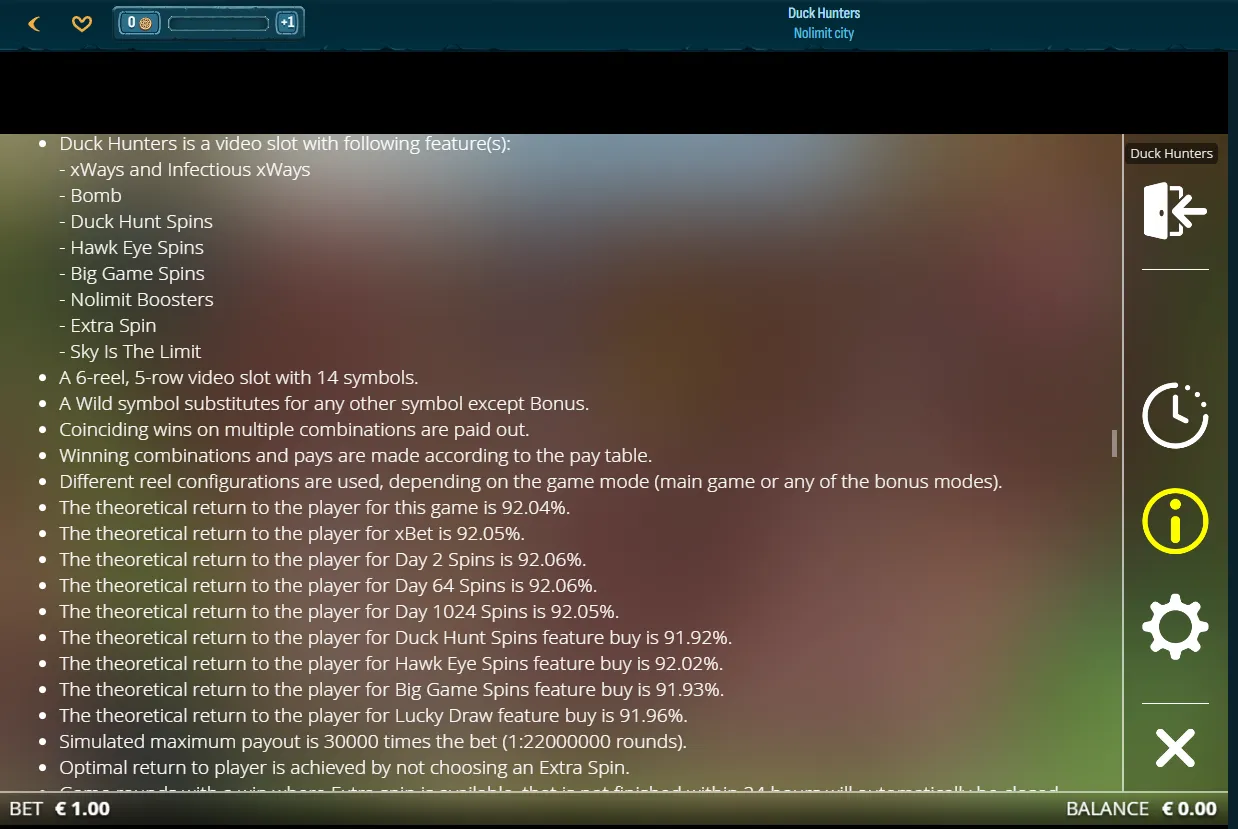Screen dimensions: 1238x829
Task: Click the '- Hawk Eye Spins' feature line
Action: click(131, 248)
